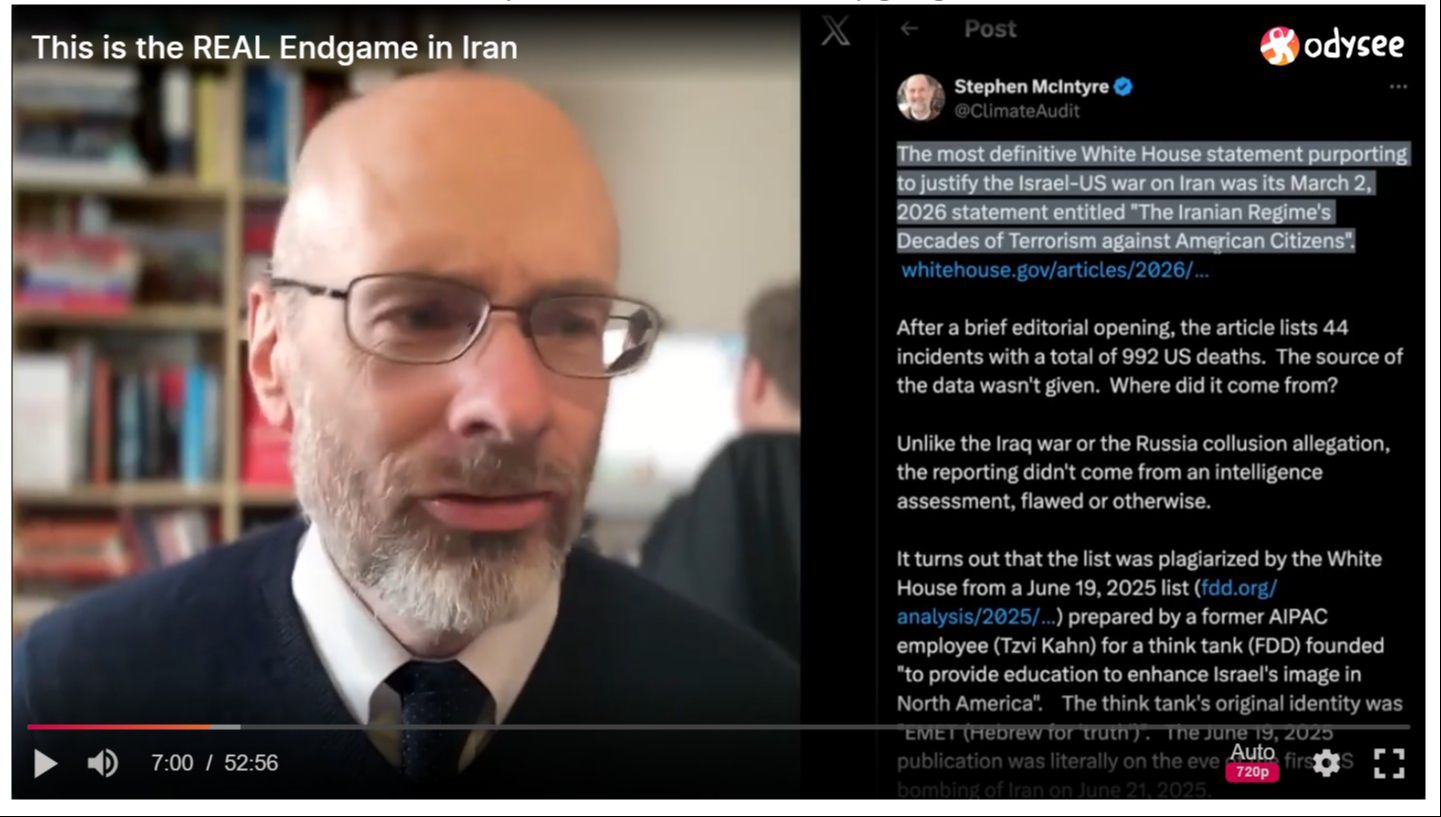Click the Post header label
This screenshot has height=817, width=1441.
tap(990, 29)
